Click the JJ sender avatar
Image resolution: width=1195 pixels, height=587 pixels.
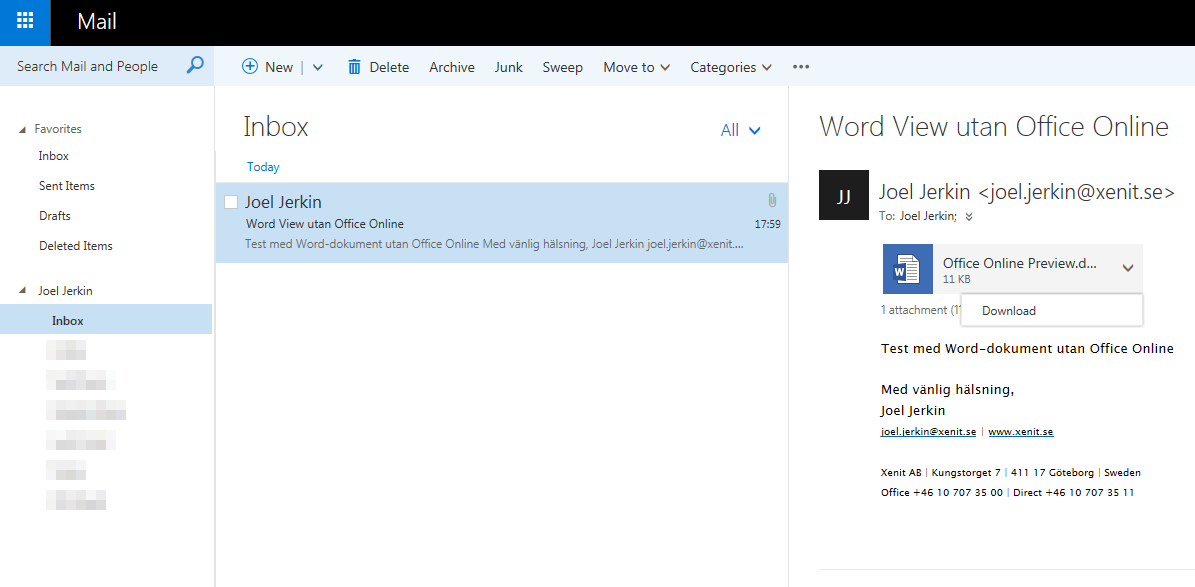pyautogui.click(x=844, y=195)
